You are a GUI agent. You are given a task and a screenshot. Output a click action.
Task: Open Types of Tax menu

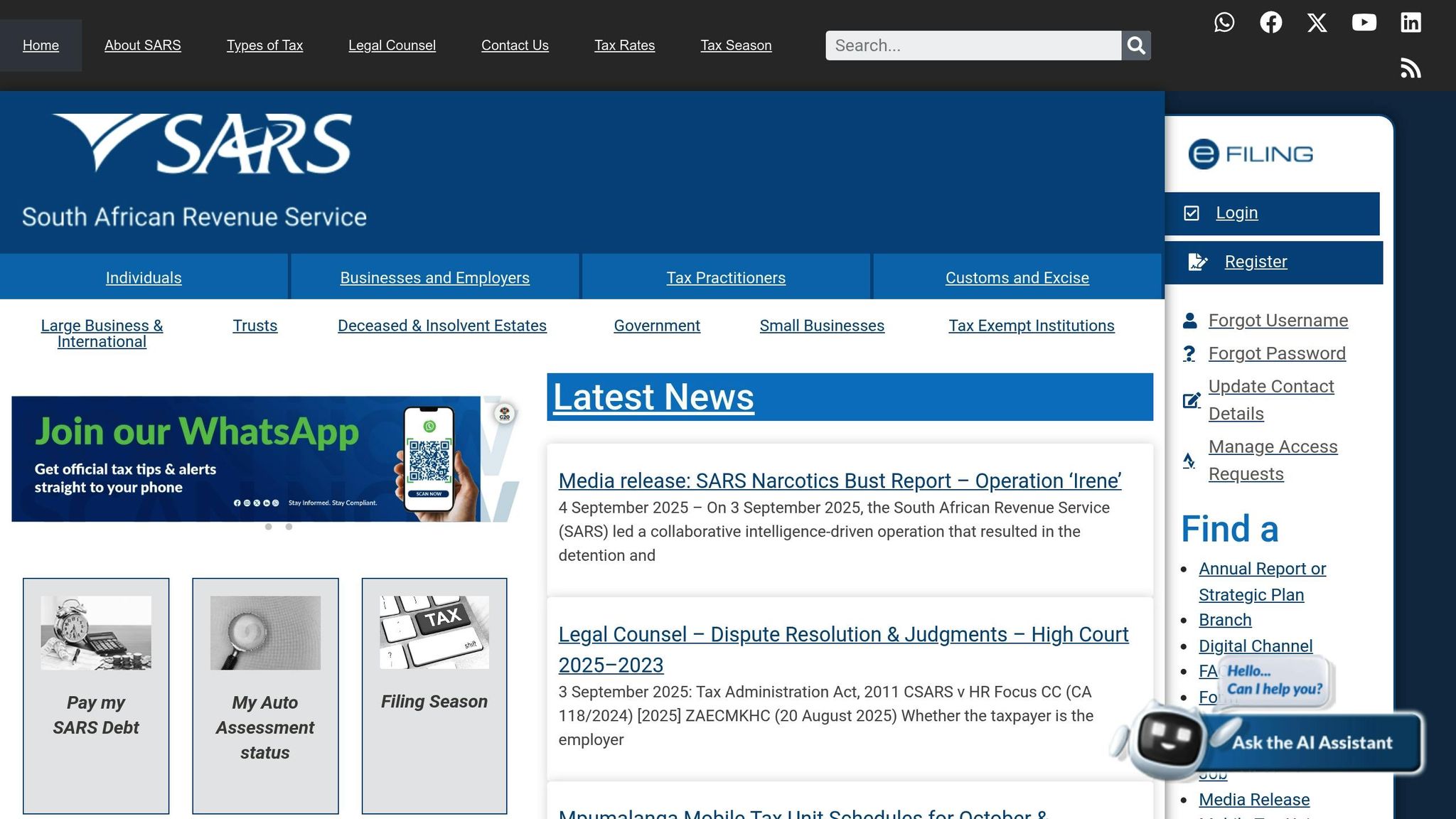[x=264, y=45]
